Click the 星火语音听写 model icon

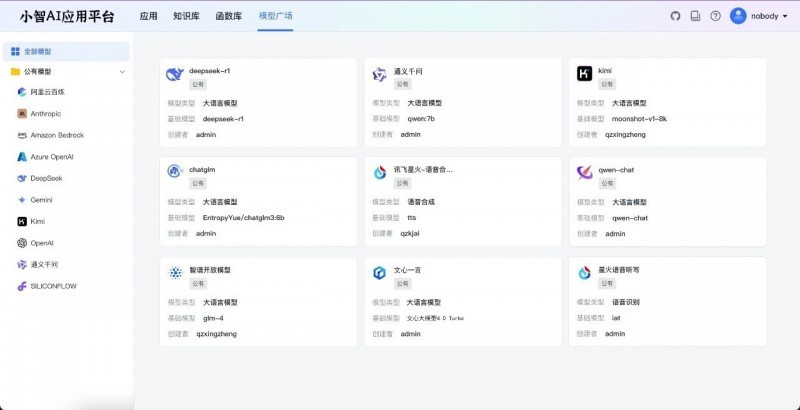(x=584, y=273)
